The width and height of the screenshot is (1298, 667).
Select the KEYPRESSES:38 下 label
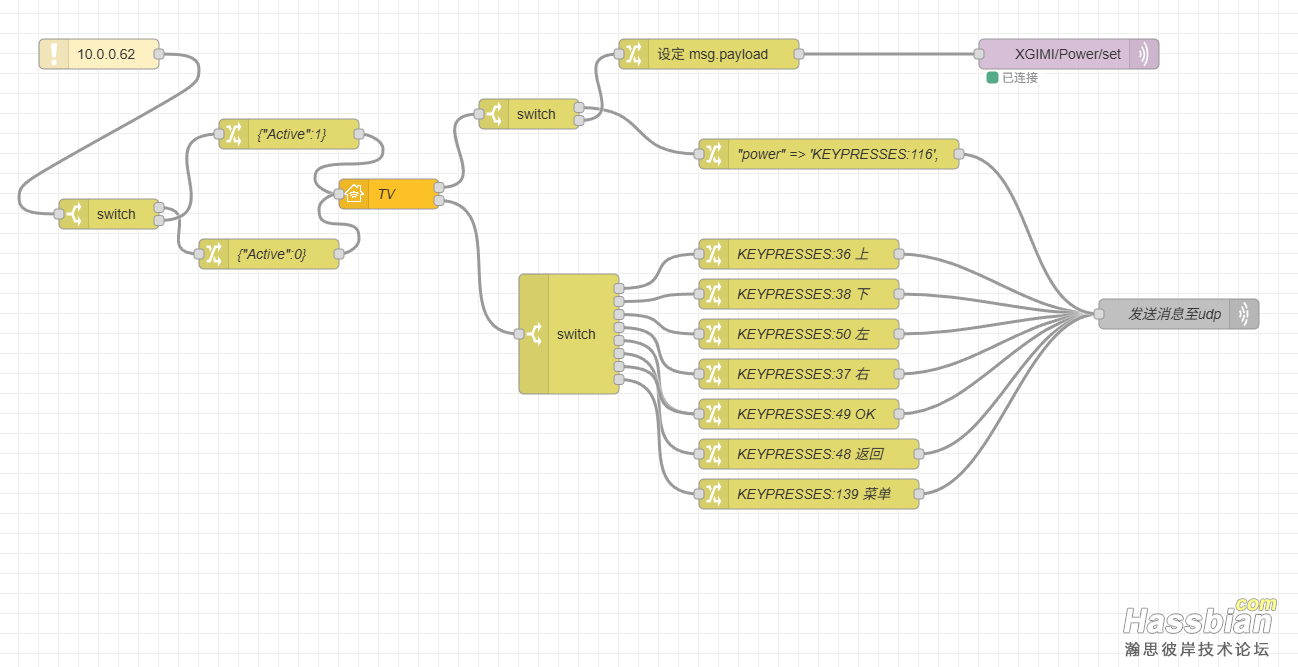(x=803, y=294)
